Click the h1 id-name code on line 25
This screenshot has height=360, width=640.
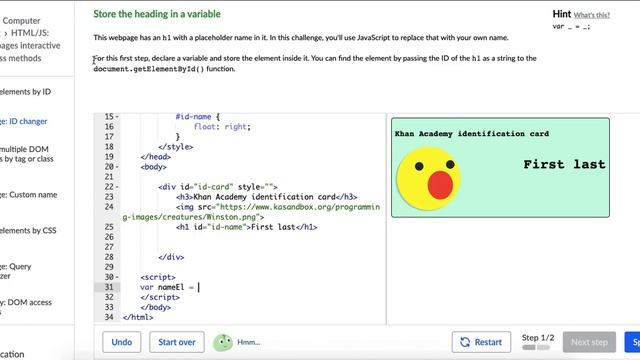[x=247, y=227]
